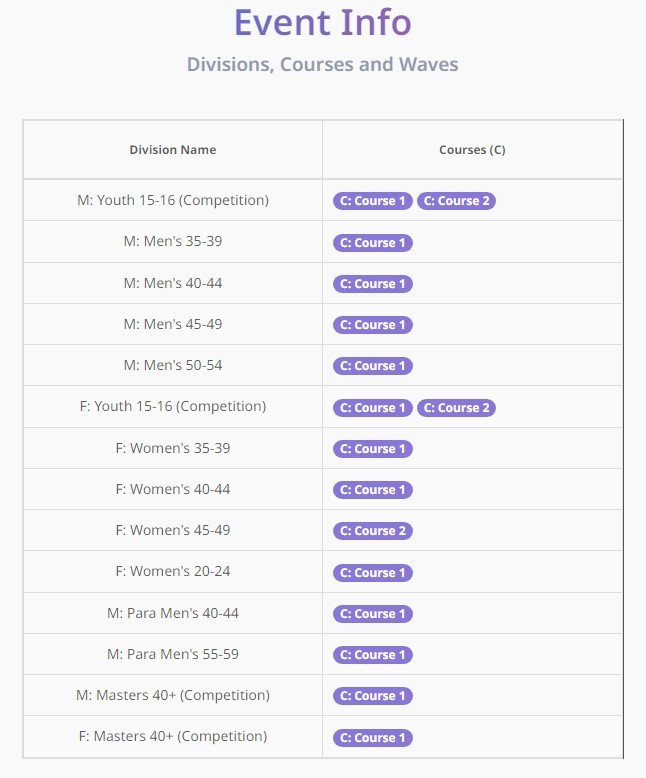Screen dimensions: 646x778
Task: Select Course 1 badge for Para Men's 55-59
Action: tap(373, 655)
